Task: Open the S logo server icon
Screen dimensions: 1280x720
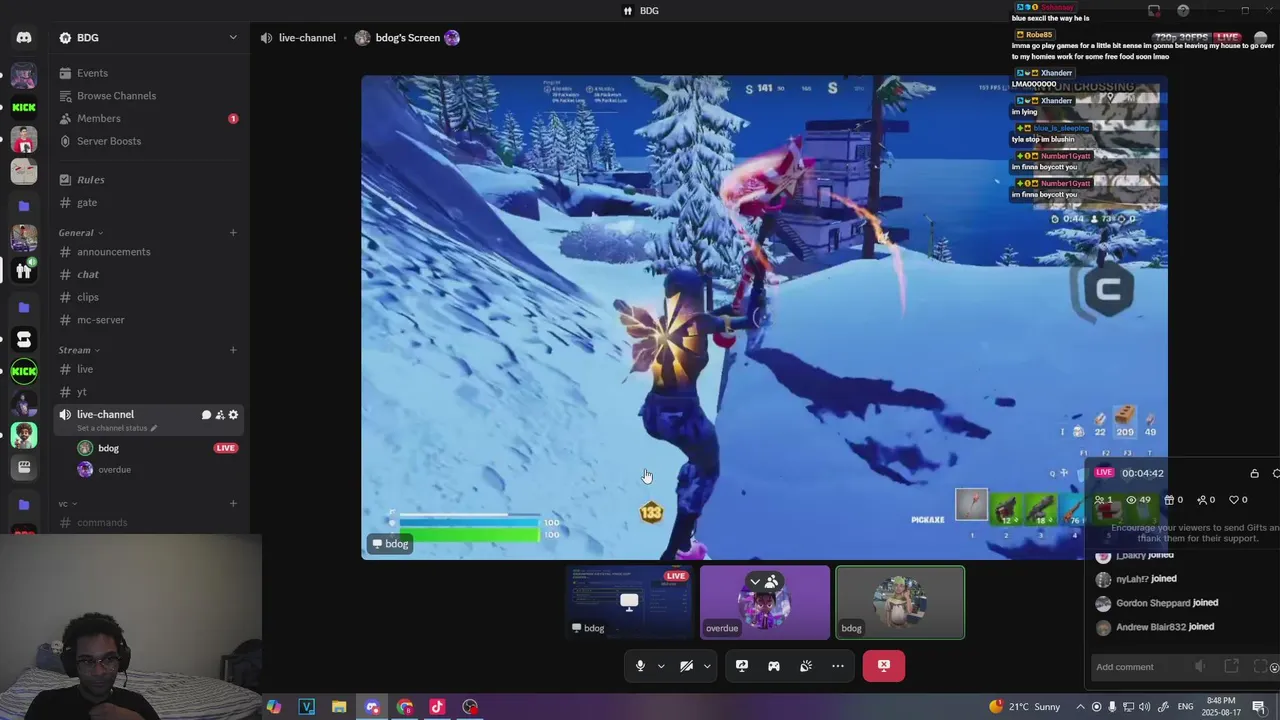Action: coord(24,340)
